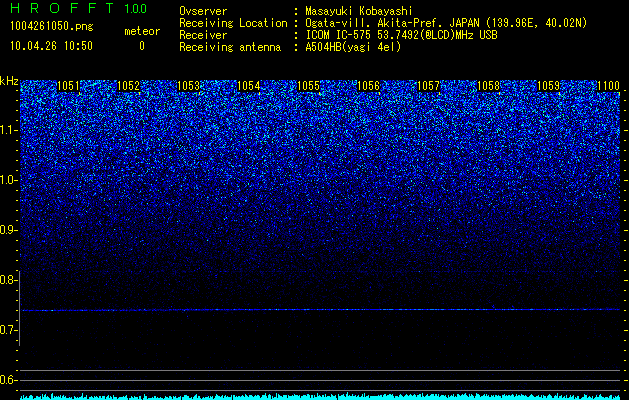
Task: Click the Ovserver label
Action: [203, 11]
